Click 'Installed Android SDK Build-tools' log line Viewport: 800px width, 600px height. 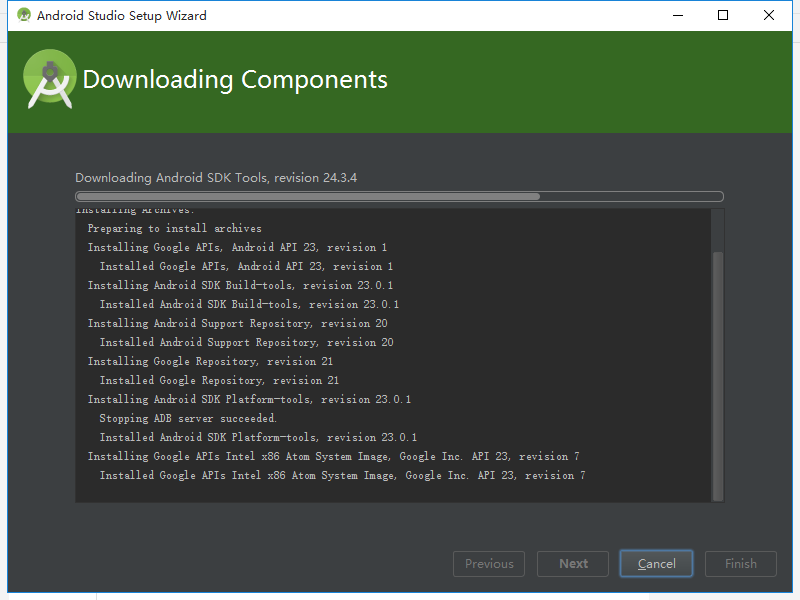click(249, 304)
